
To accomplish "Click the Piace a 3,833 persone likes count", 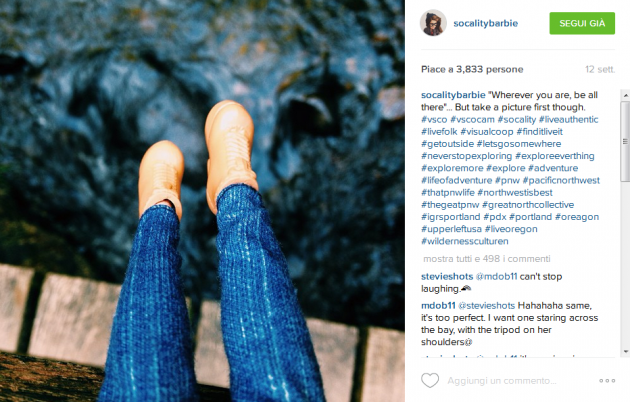I will [472, 69].
